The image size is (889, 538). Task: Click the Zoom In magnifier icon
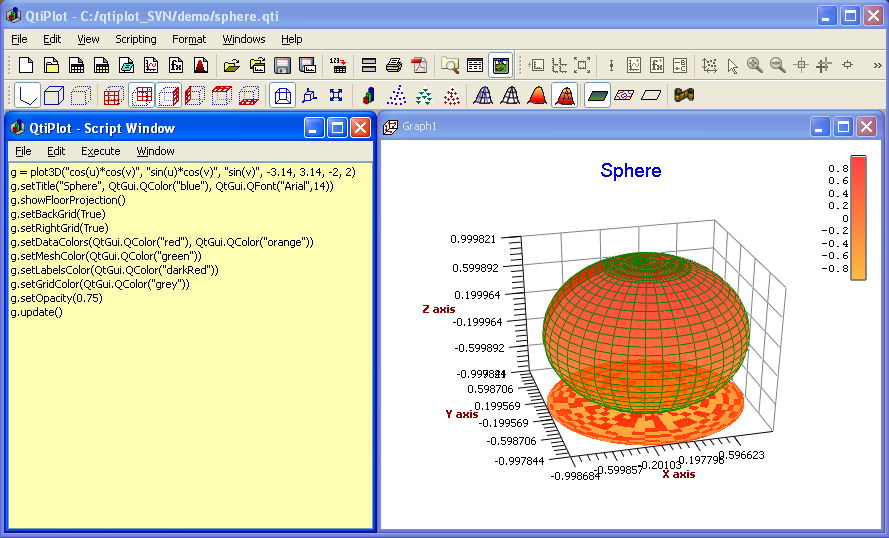(x=754, y=66)
